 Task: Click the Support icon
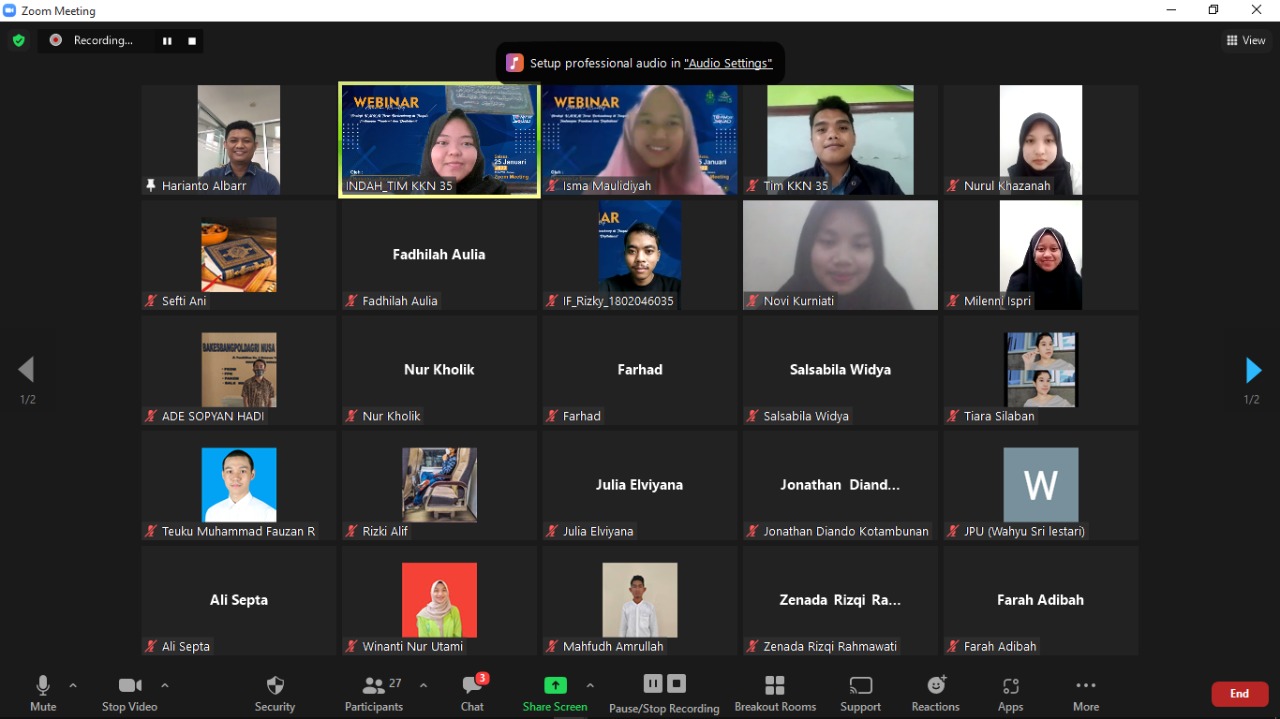click(860, 693)
